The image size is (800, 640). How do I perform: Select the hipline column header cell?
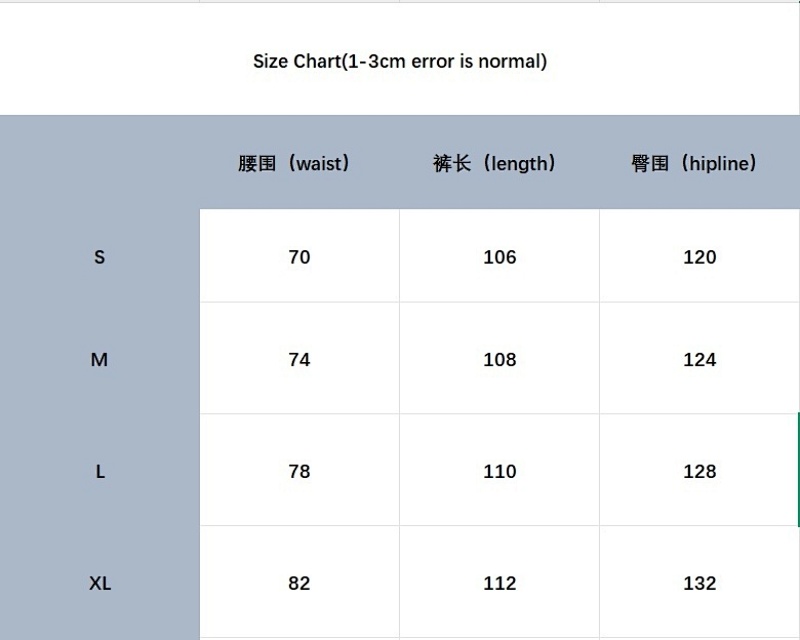tap(699, 163)
